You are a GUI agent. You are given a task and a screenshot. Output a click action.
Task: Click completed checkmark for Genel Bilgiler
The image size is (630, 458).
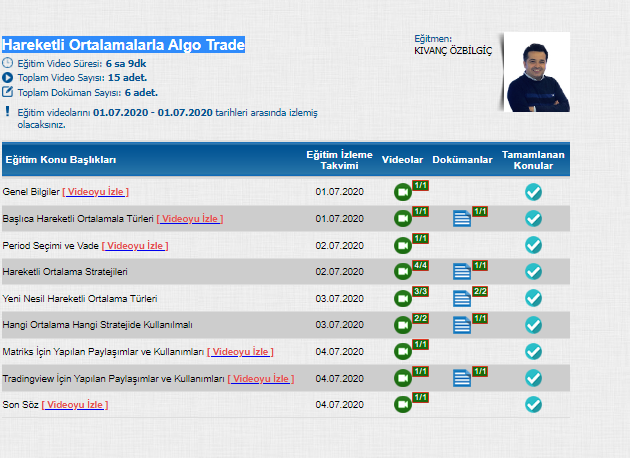pos(533,192)
